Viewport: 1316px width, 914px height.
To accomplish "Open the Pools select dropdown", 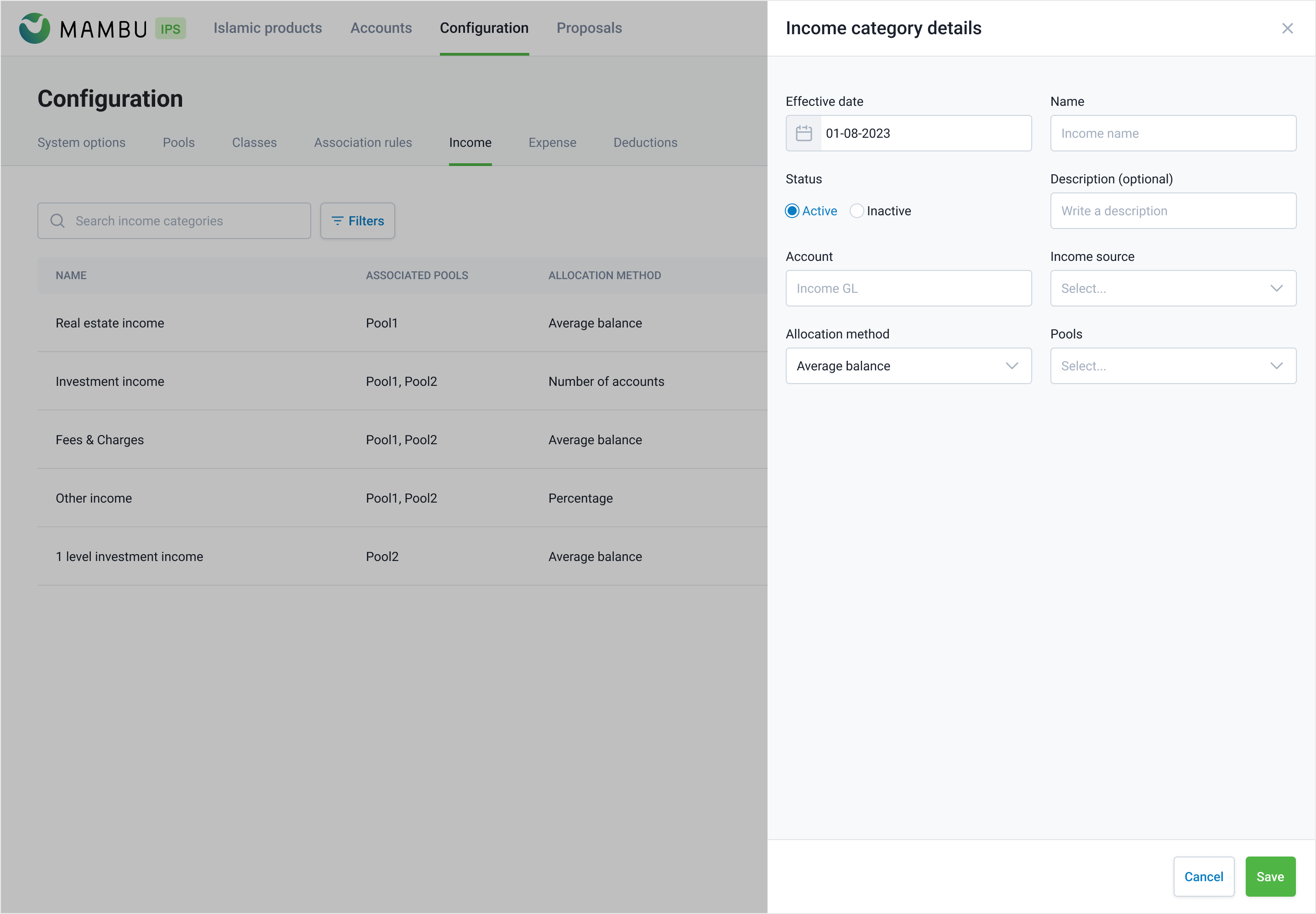I will pyautogui.click(x=1172, y=366).
